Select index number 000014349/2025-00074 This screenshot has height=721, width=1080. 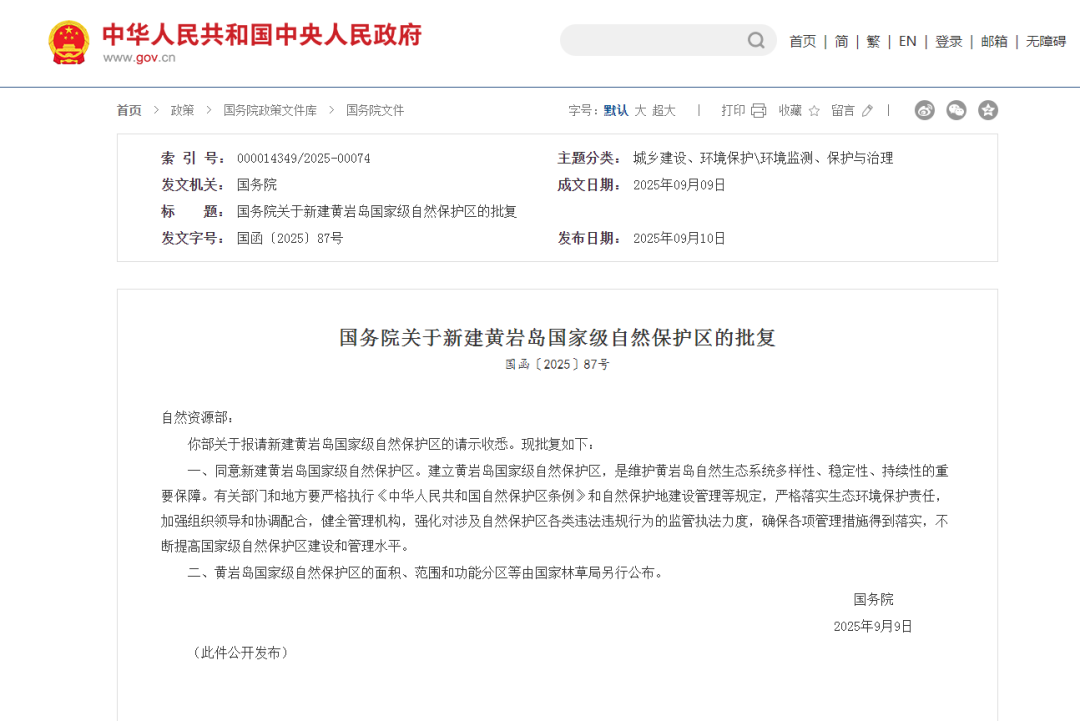pyautogui.click(x=304, y=158)
